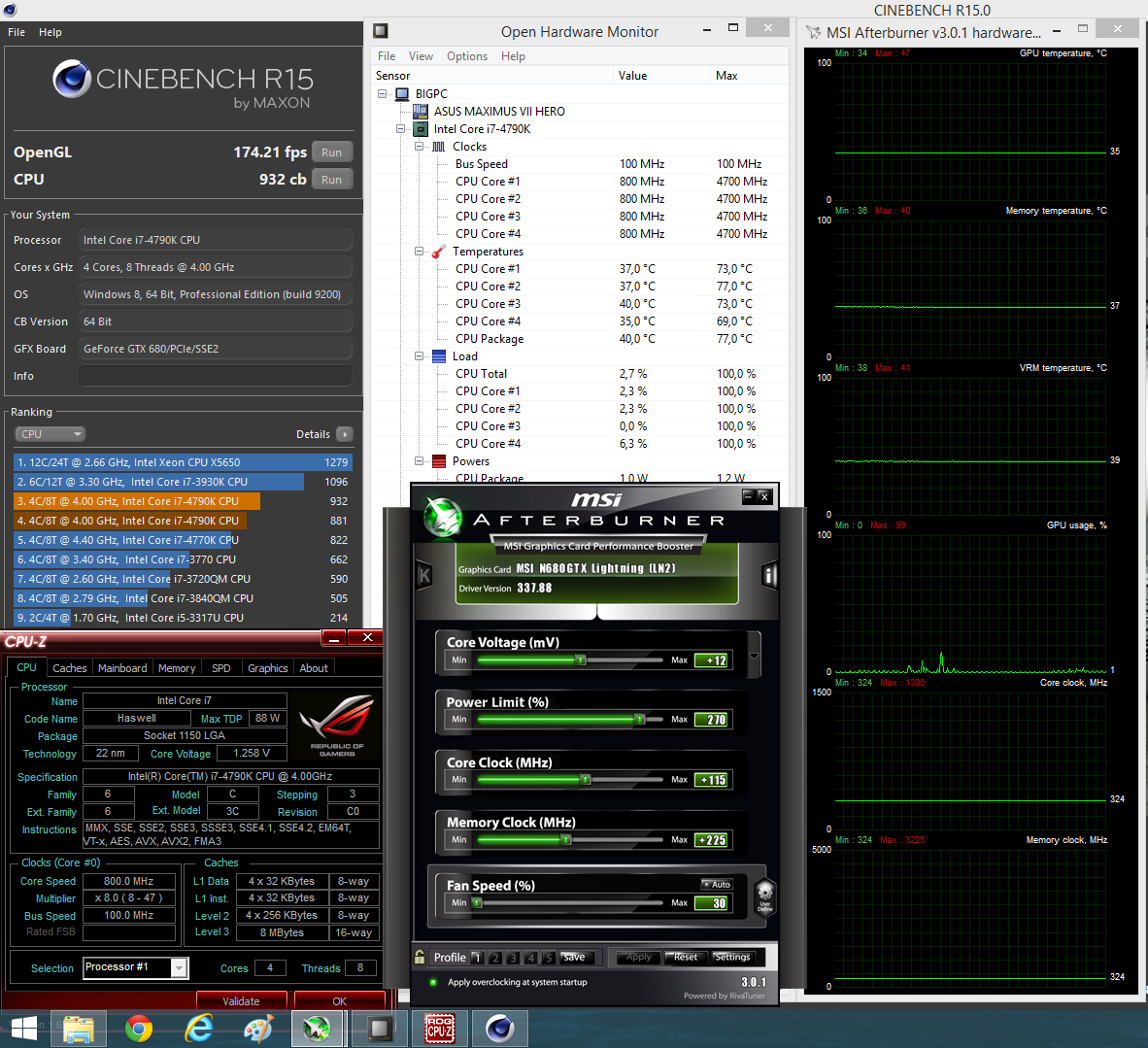The width and height of the screenshot is (1148, 1048).
Task: Open the Cinebench File menu
Action: point(17,32)
